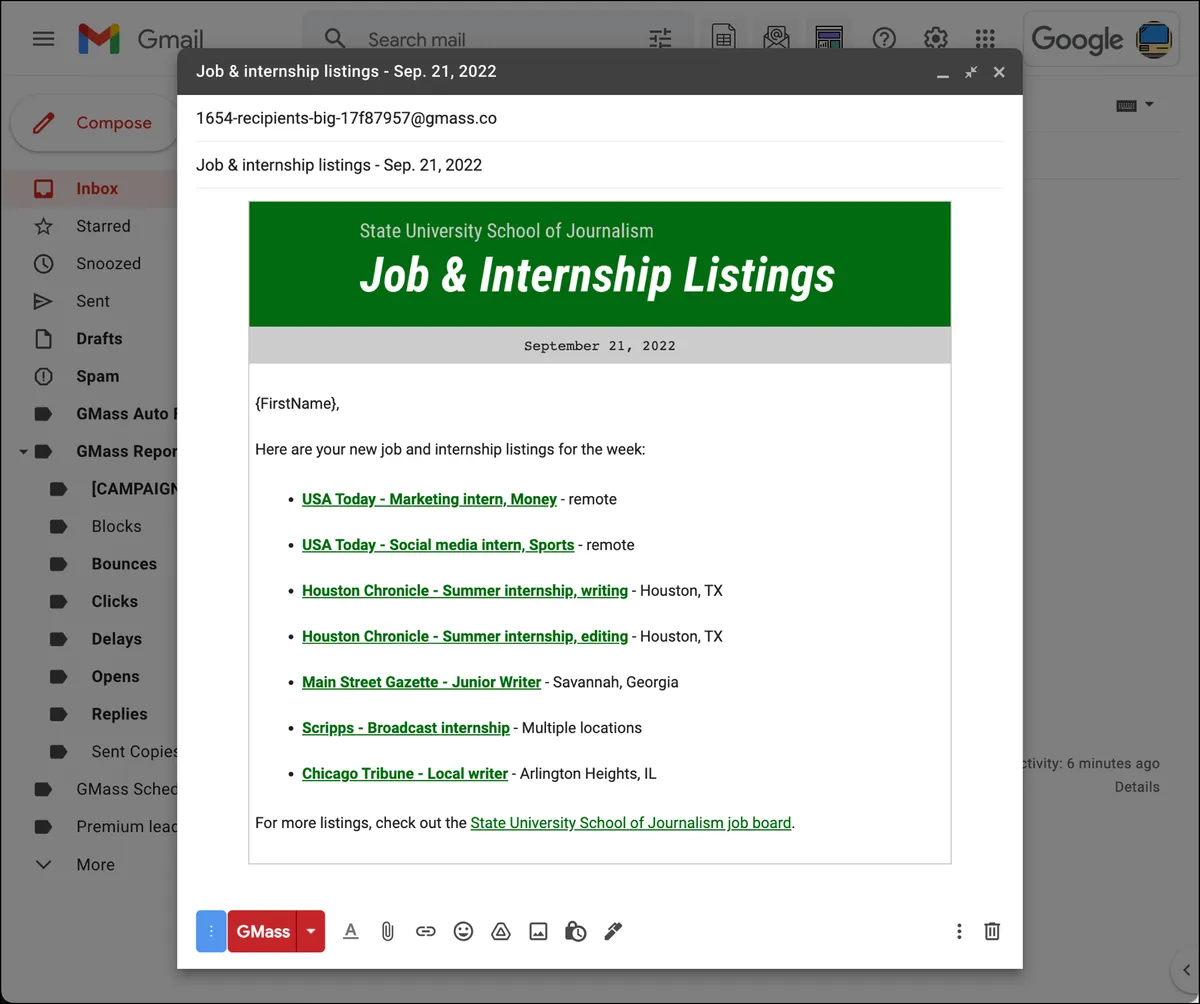The image size is (1200, 1004).
Task: Insert signature pen icon
Action: click(x=613, y=931)
